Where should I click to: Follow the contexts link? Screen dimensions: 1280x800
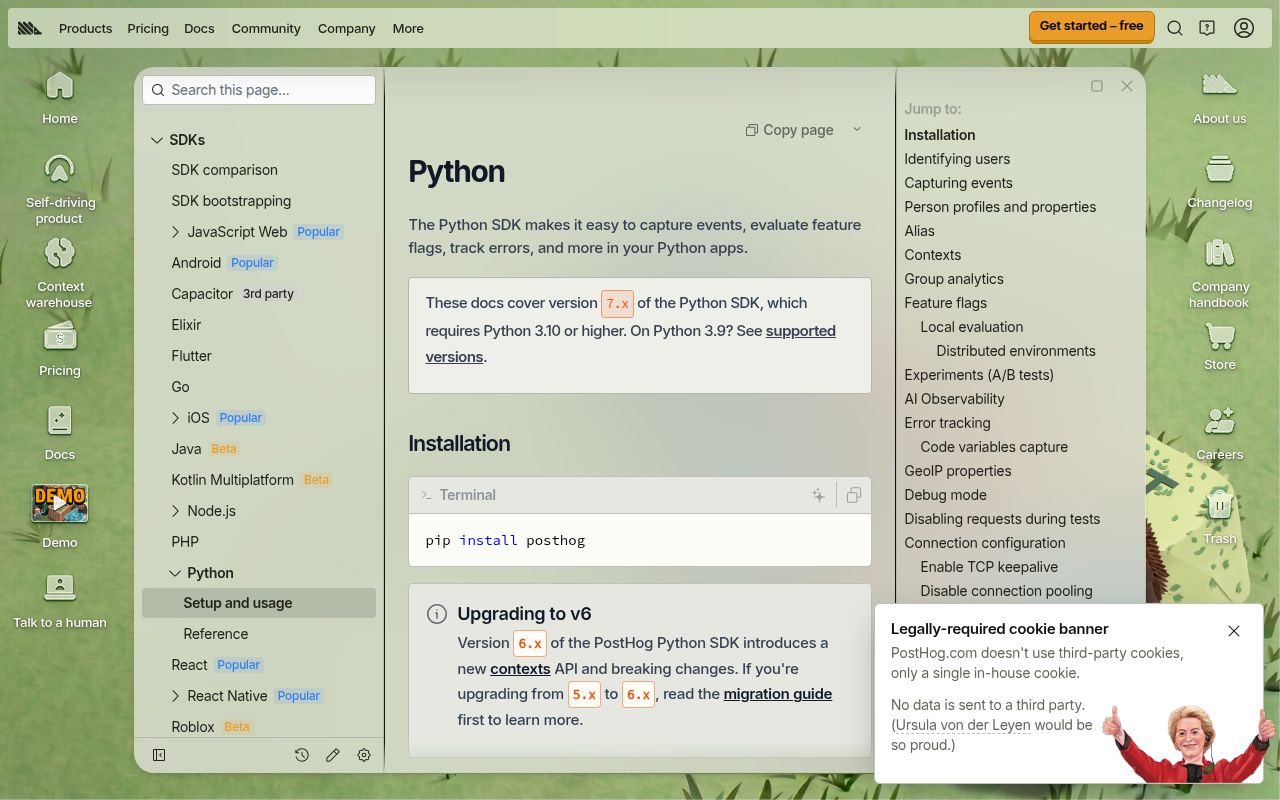(520, 668)
